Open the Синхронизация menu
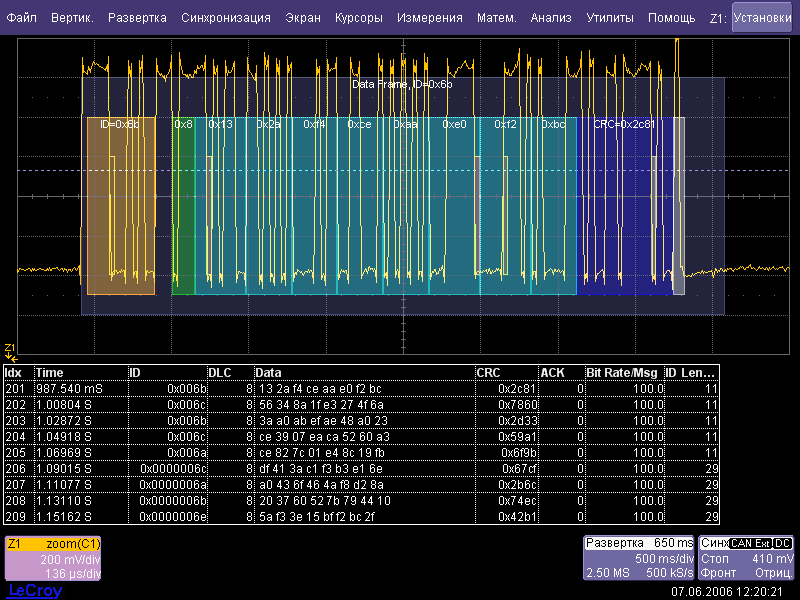Viewport: 800px width, 600px height. 226,18
